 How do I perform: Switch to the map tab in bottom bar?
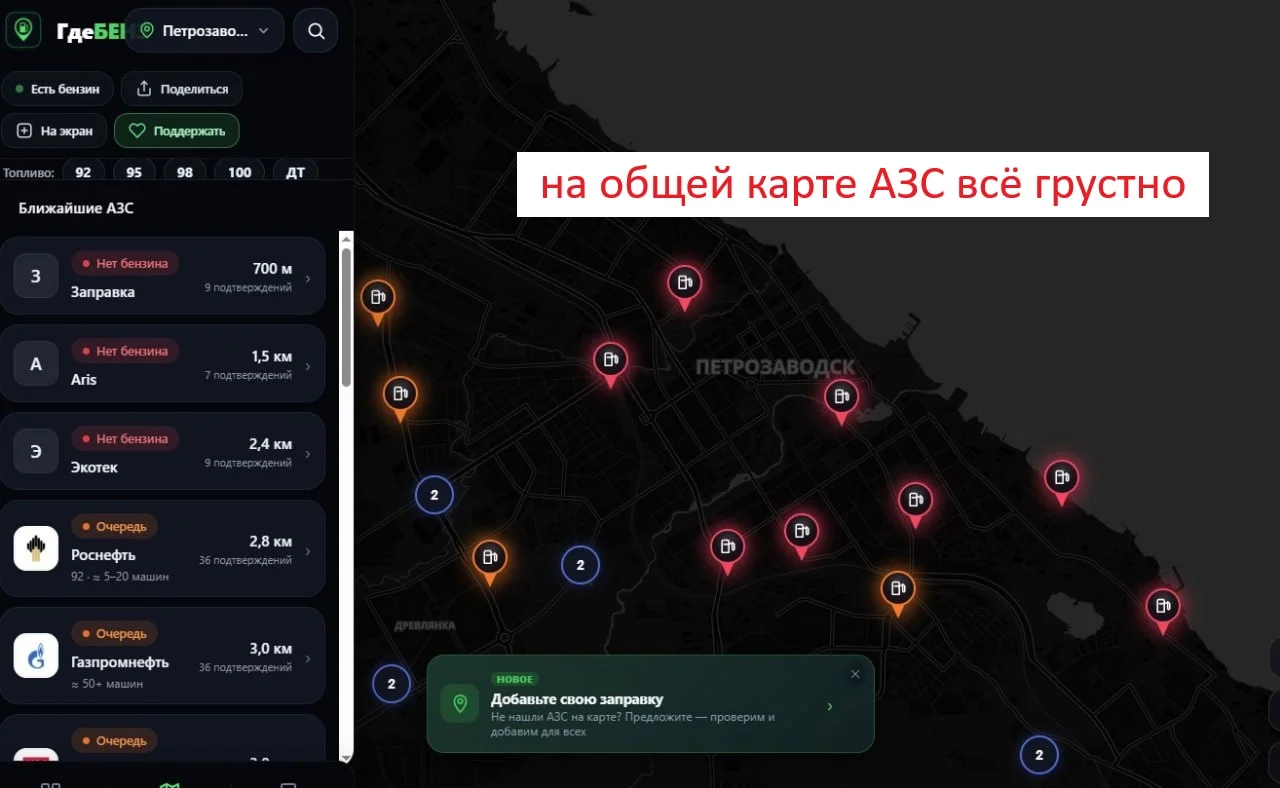169,784
